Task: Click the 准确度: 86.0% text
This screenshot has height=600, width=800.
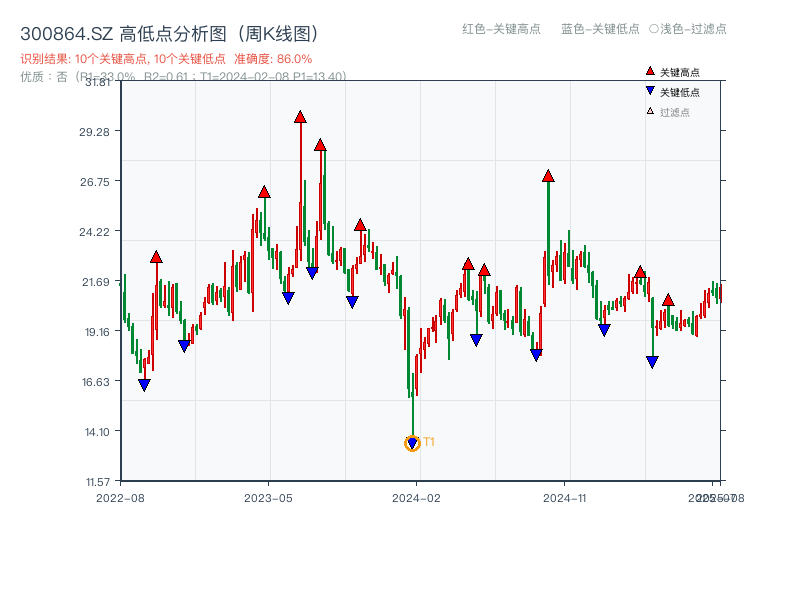Action: point(272,58)
